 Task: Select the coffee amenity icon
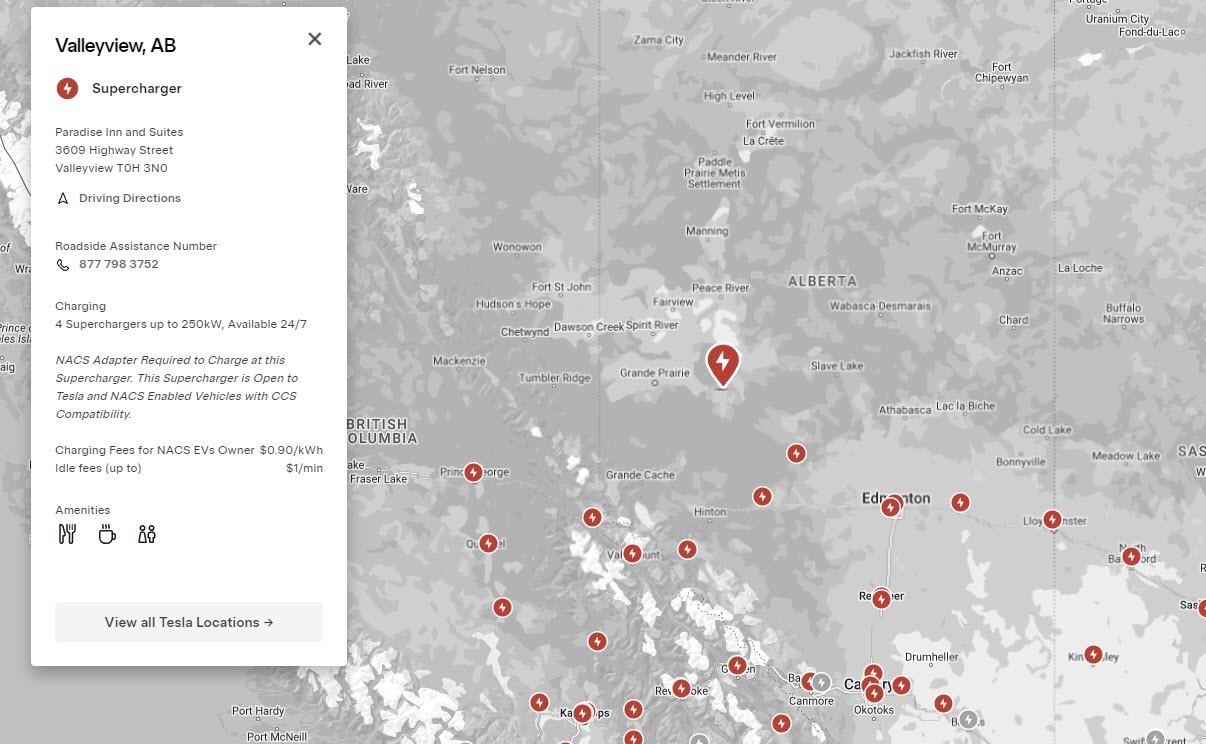107,533
